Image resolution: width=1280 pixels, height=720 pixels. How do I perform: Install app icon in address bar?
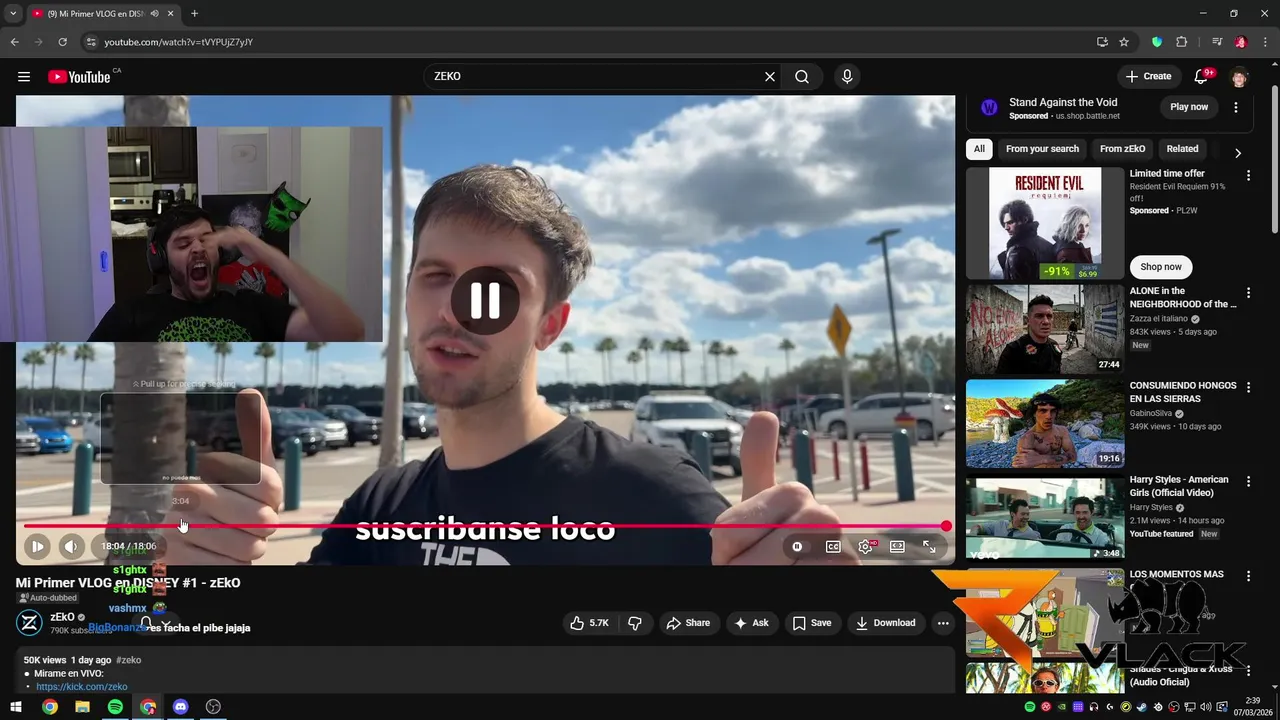(1102, 42)
